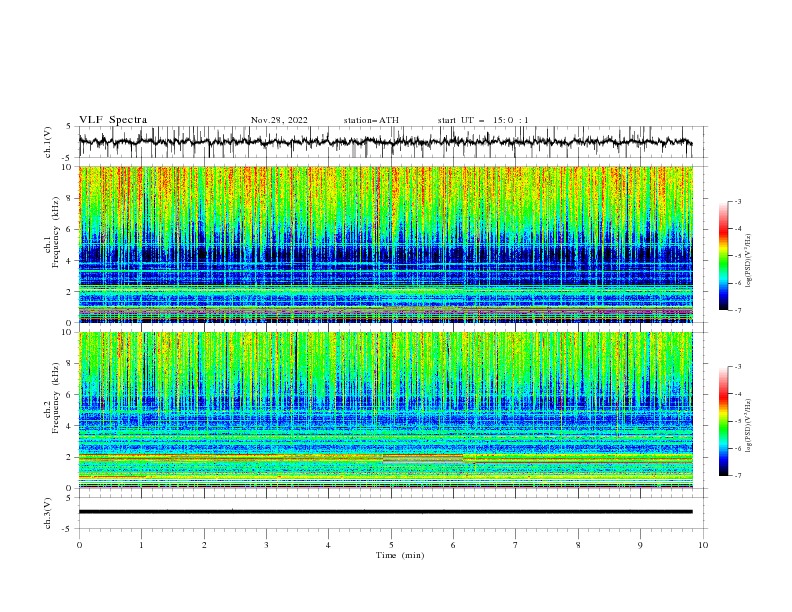Click the date text "Nov.28, 2022"
This screenshot has width=792, height=612.
279,120
